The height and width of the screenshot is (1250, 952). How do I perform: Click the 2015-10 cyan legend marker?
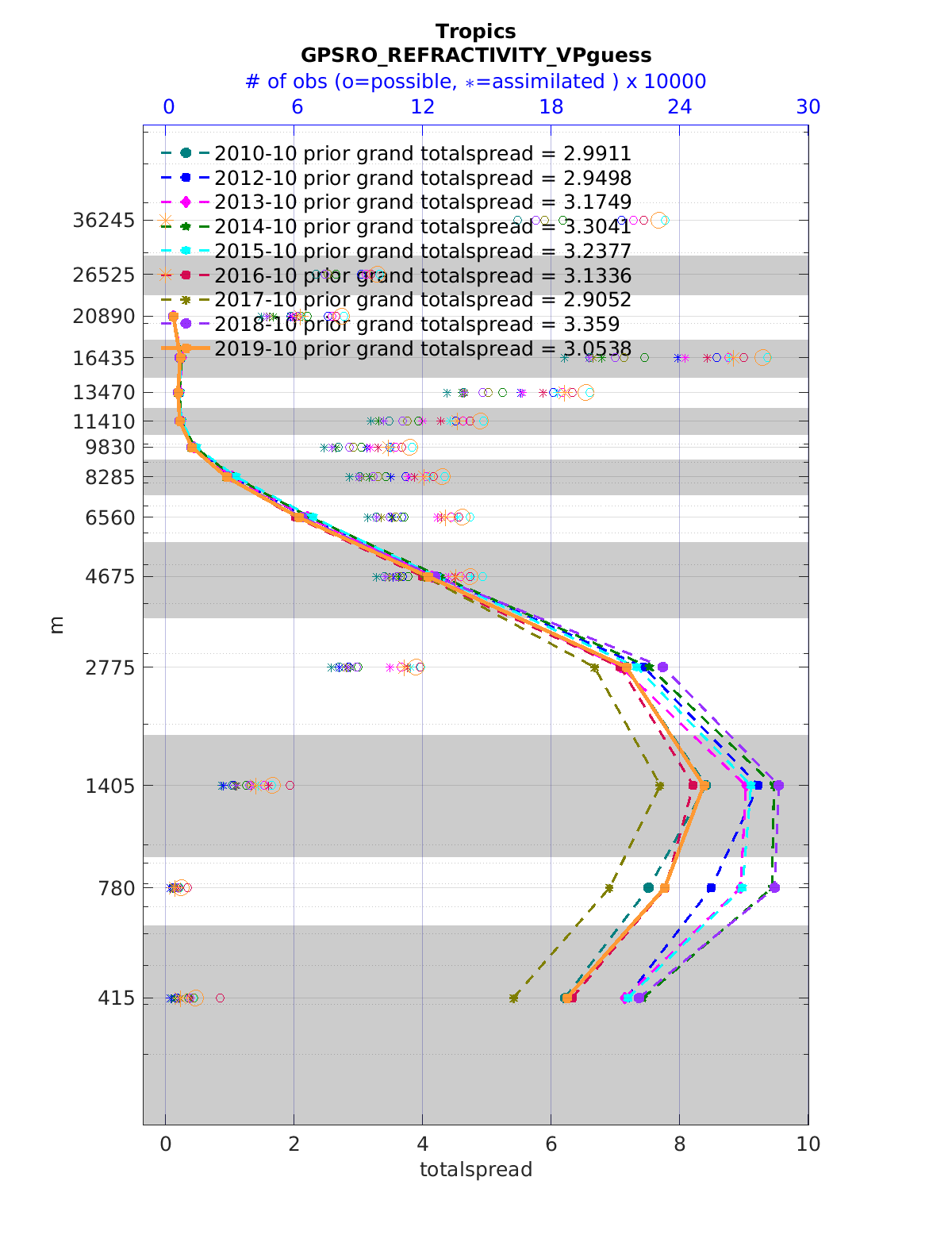[186, 251]
